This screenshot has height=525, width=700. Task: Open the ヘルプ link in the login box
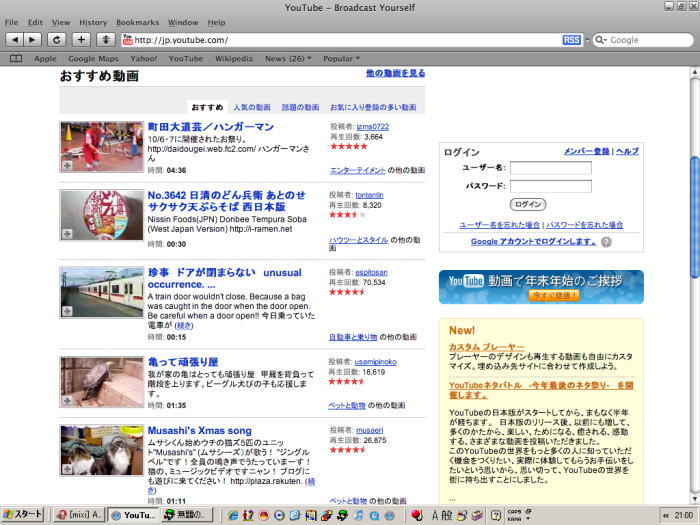[x=627, y=151]
